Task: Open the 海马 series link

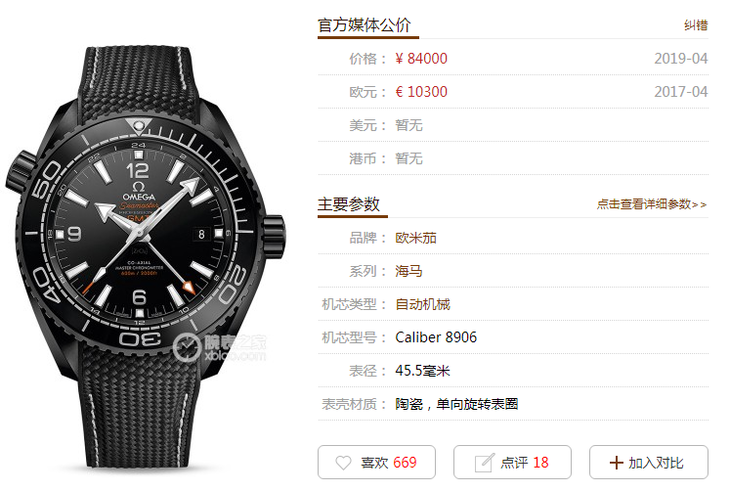Action: click(x=409, y=271)
